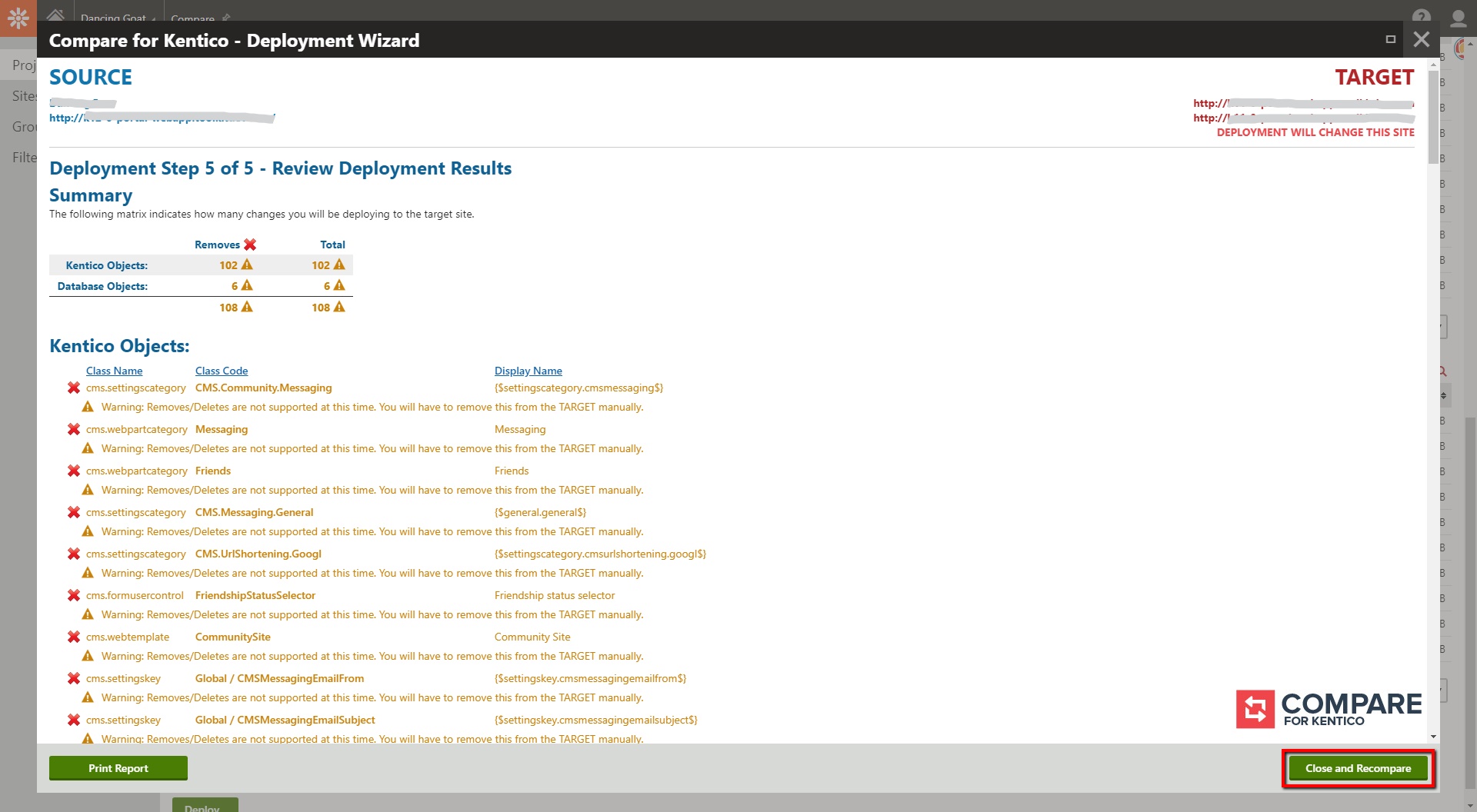Click the red X icon beside Messaging webpartcategory

74,429
